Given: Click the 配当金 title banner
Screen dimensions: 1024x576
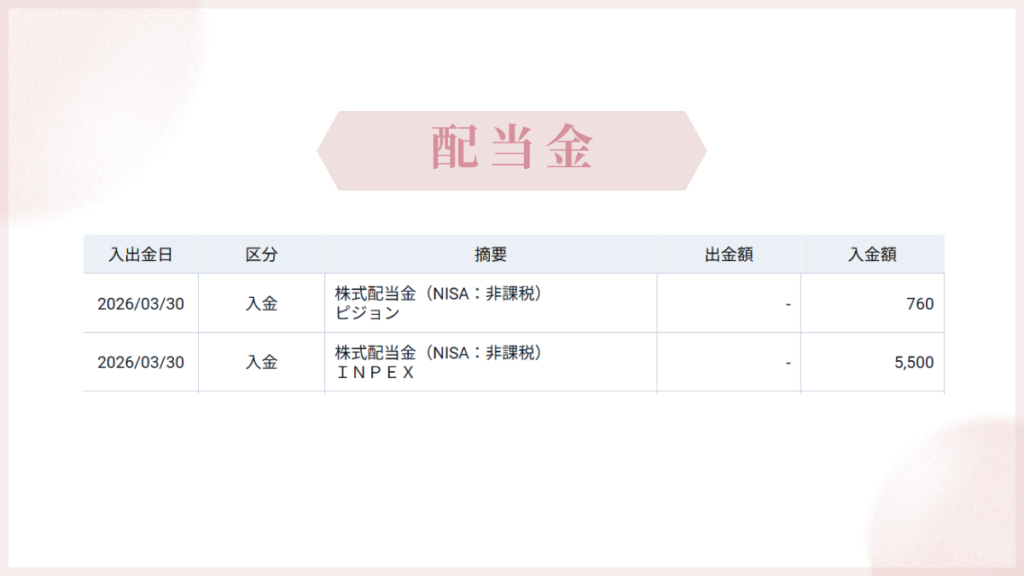Looking at the screenshot, I should tap(511, 150).
